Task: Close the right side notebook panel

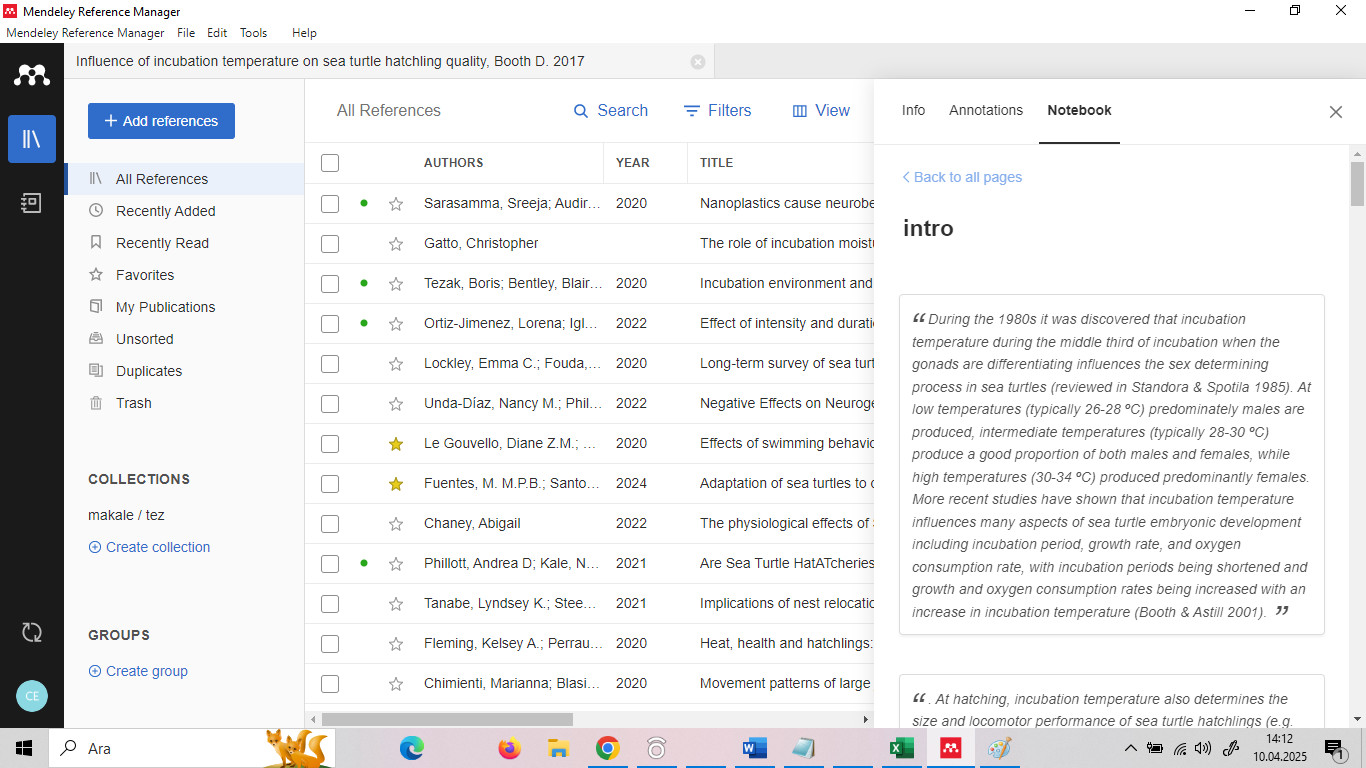Action: point(1335,112)
